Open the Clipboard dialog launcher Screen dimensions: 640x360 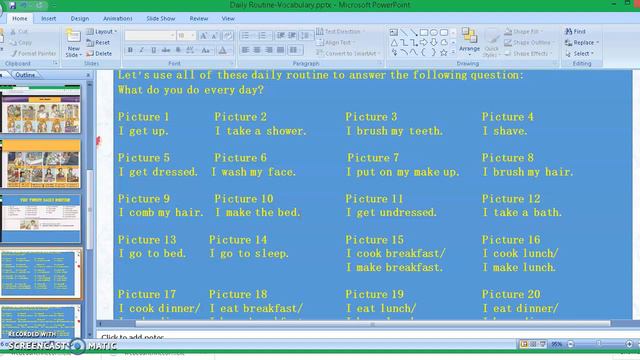pos(55,63)
